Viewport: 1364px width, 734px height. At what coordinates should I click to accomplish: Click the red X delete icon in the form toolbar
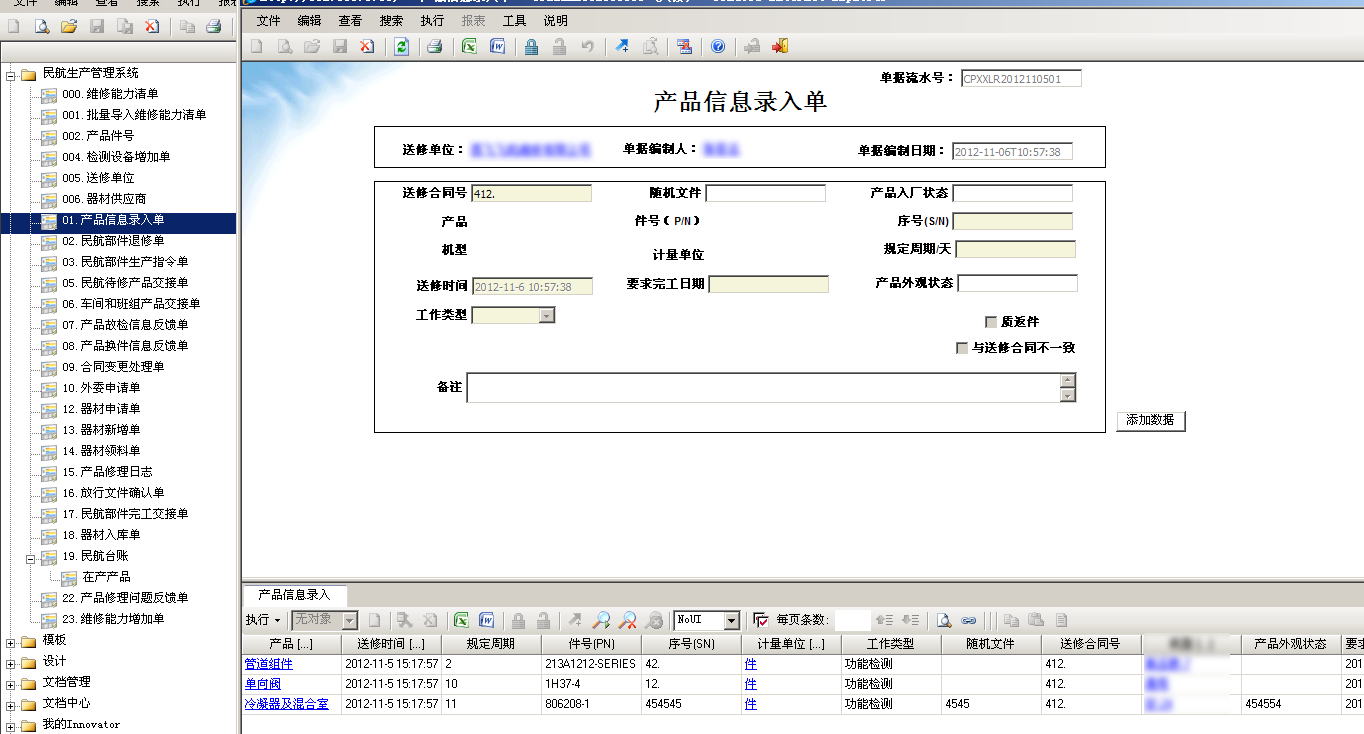(367, 46)
